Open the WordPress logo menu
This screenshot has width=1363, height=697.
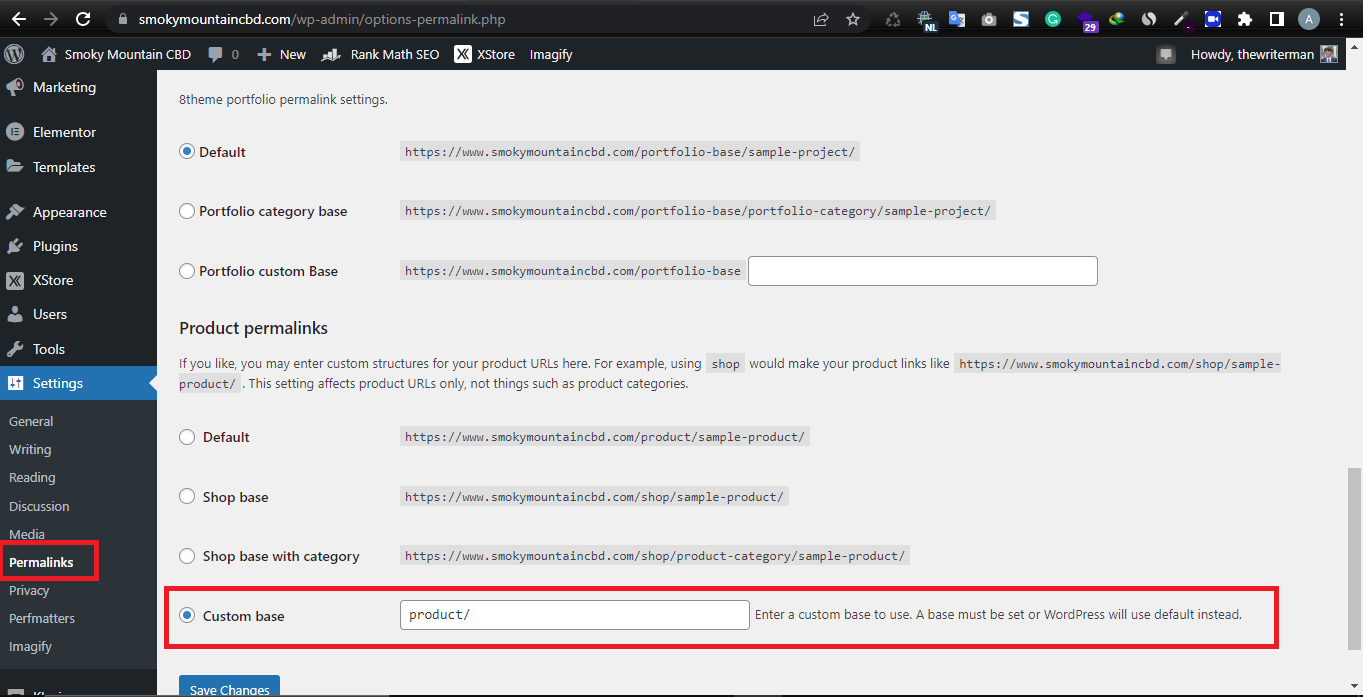coord(14,54)
